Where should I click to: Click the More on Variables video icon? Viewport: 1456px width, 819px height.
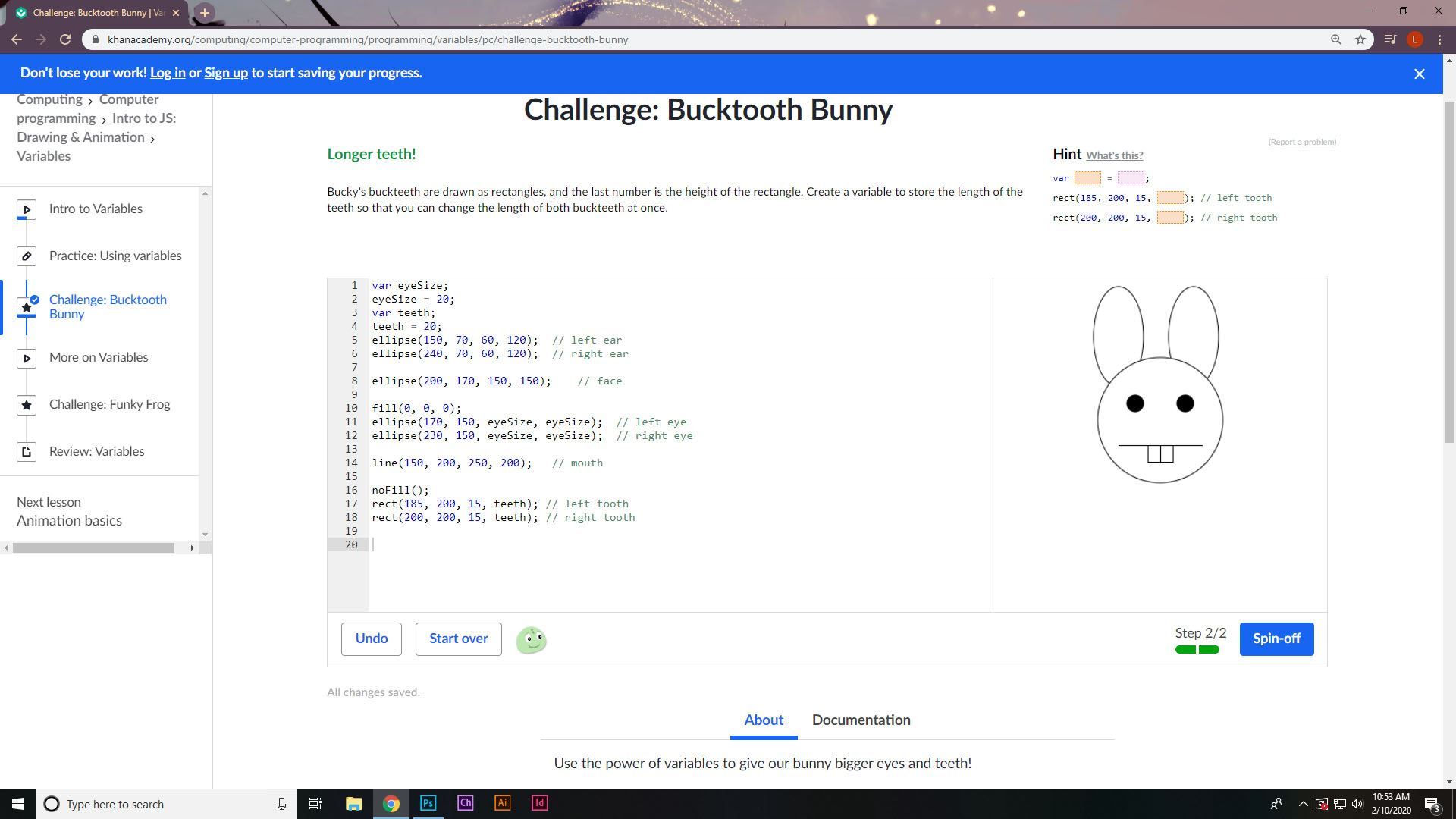click(x=27, y=358)
